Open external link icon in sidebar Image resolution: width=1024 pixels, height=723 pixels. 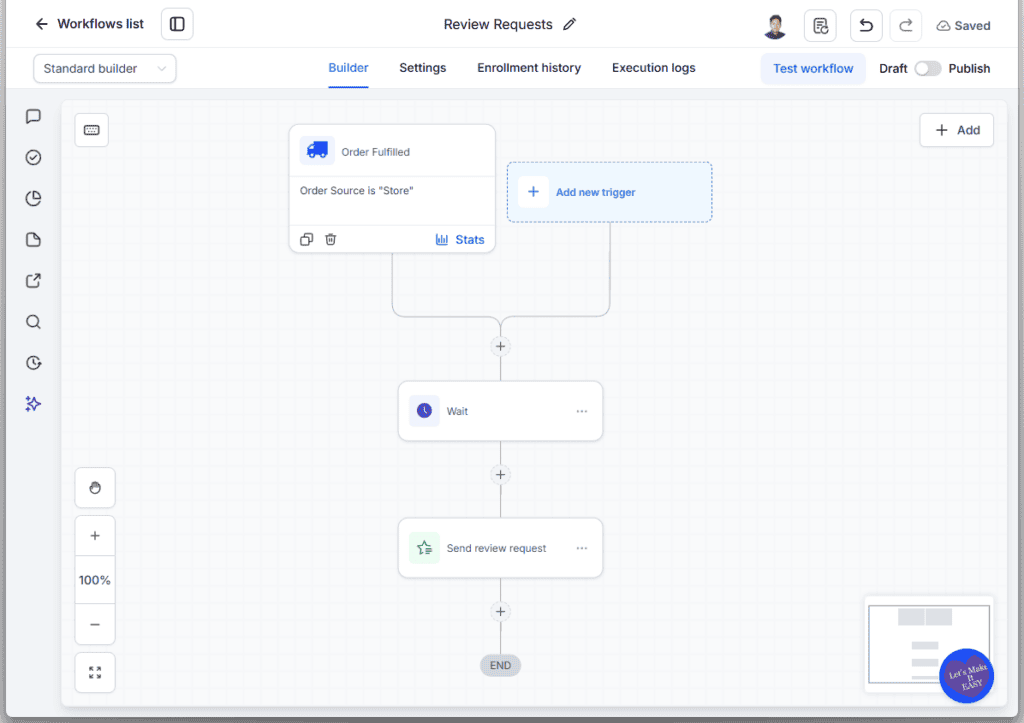33,281
